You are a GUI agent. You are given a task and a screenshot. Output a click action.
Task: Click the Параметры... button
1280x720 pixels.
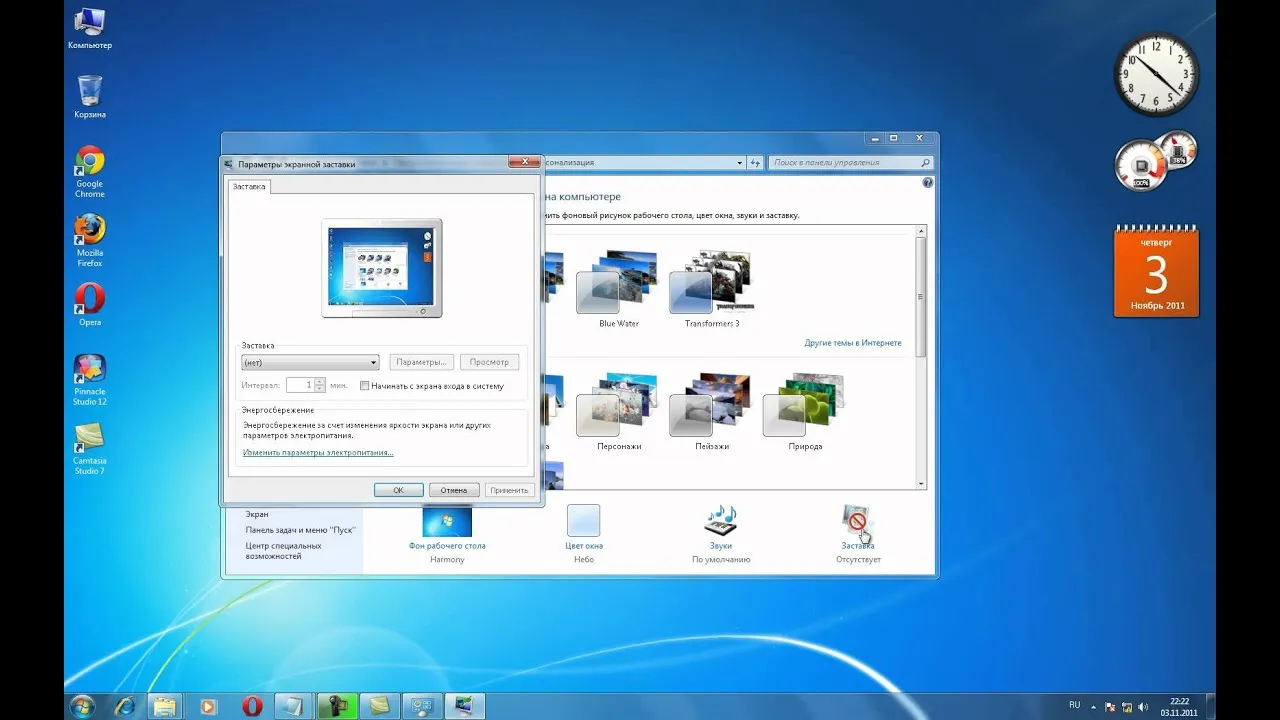pos(421,362)
